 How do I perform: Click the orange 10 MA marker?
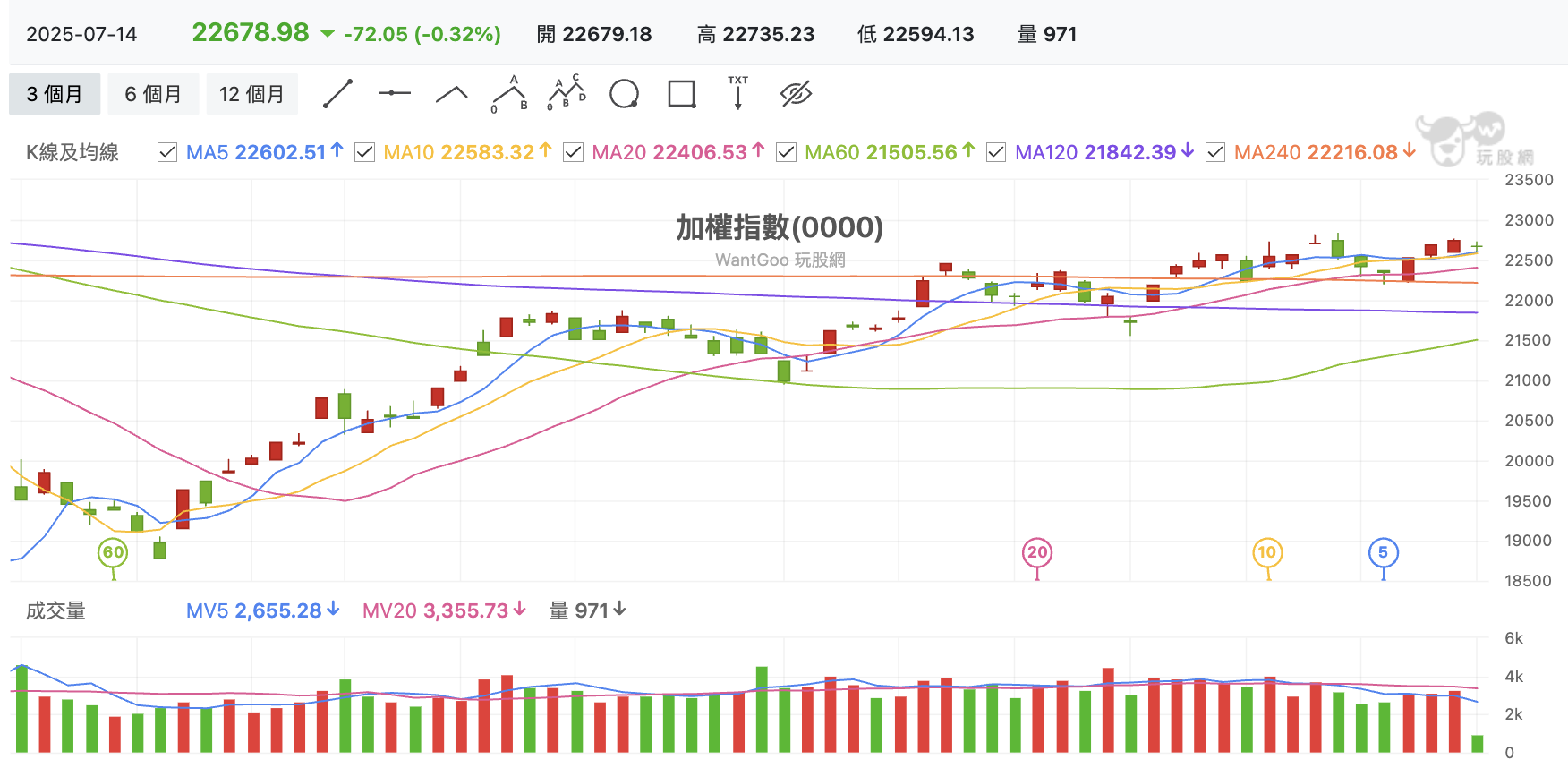coord(1267,552)
